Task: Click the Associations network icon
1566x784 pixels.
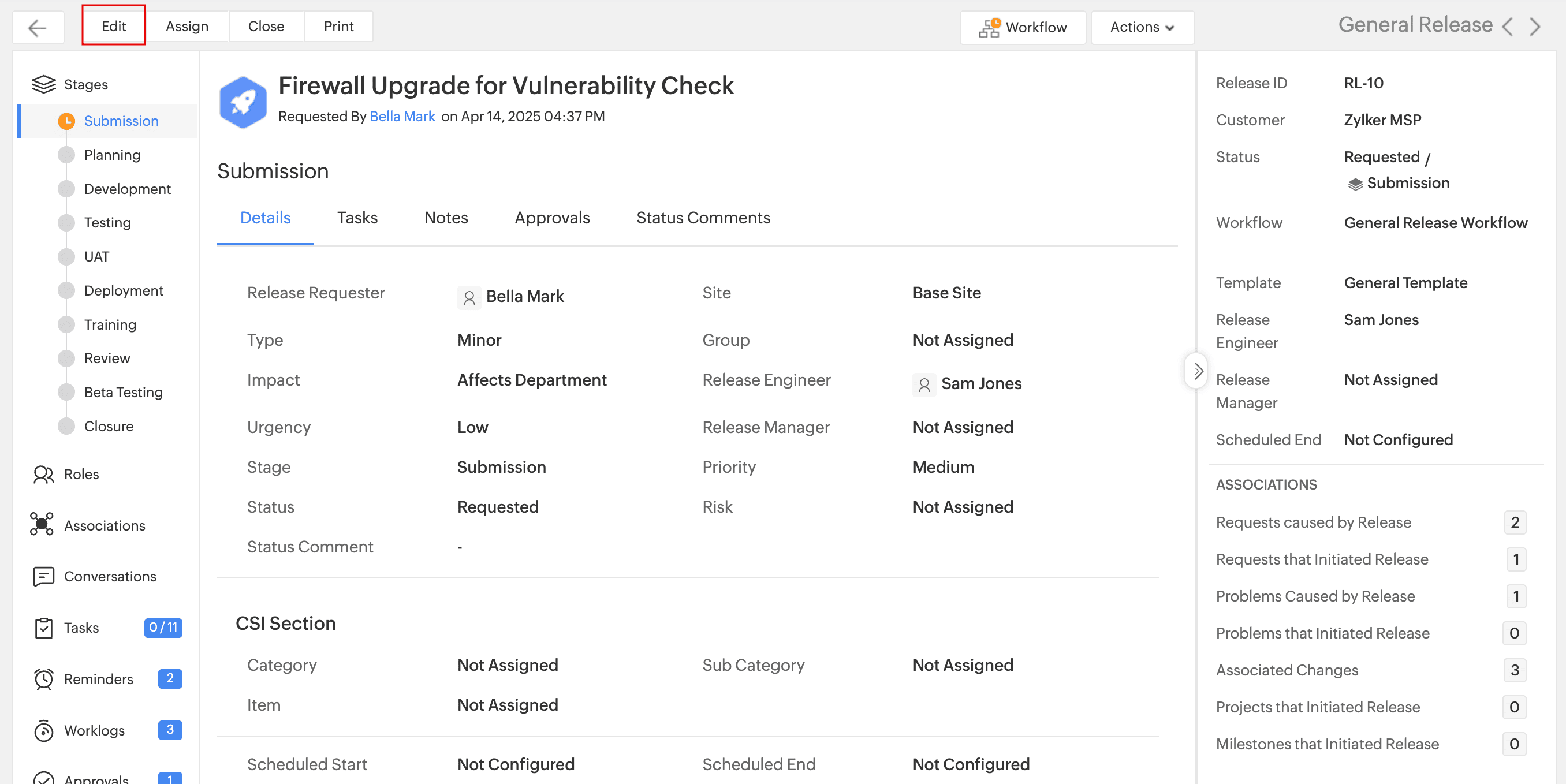Action: tap(42, 525)
